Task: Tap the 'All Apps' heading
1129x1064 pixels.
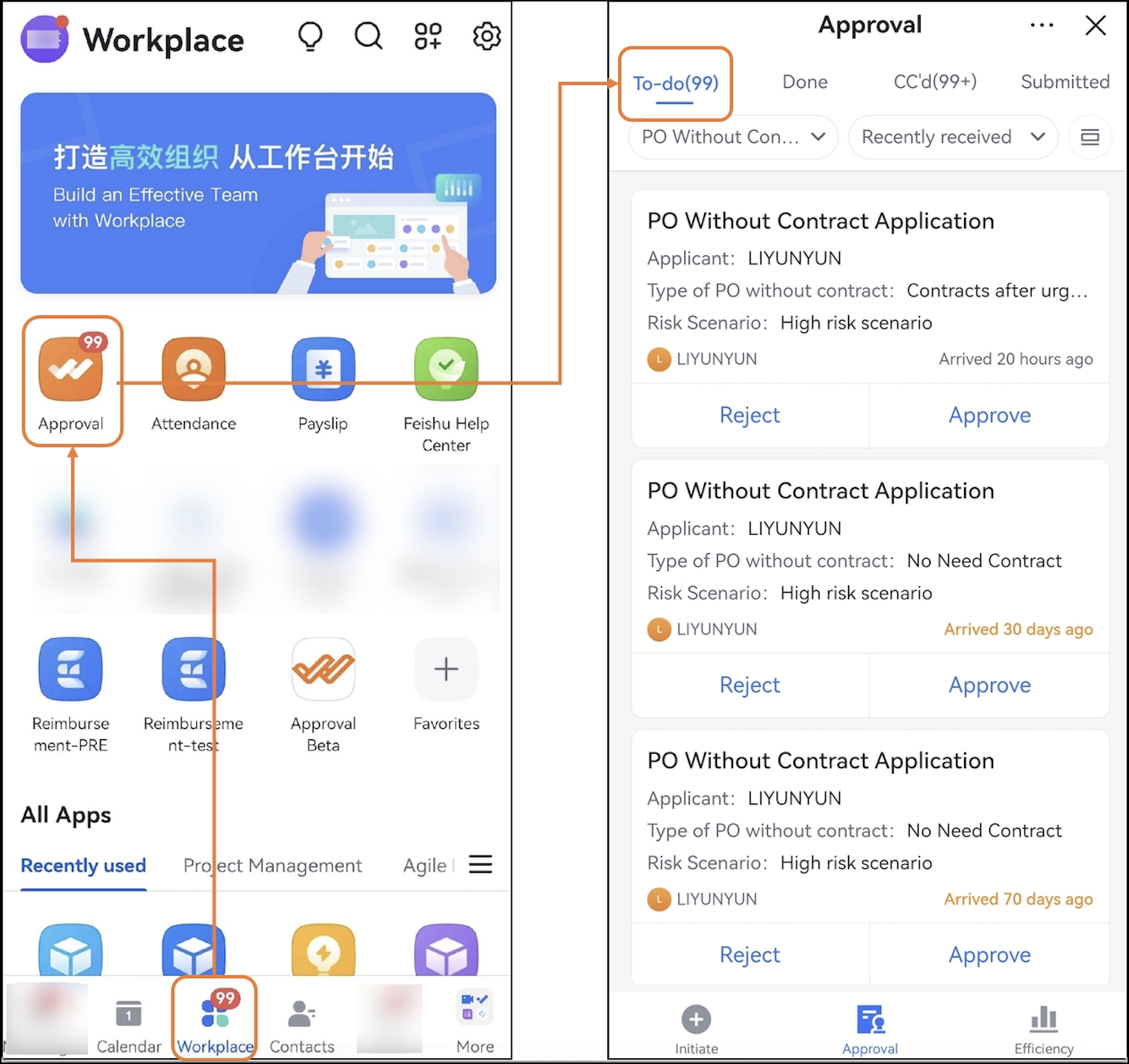Action: tap(66, 815)
